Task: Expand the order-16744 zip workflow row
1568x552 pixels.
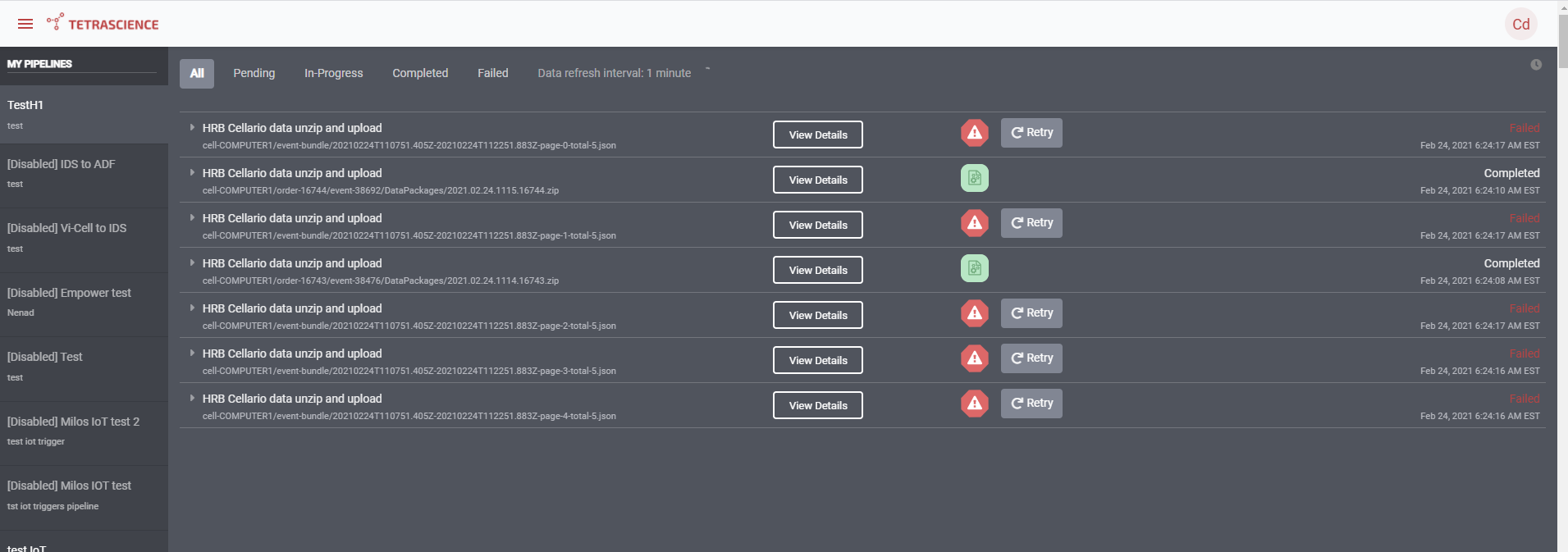Action: point(192,172)
